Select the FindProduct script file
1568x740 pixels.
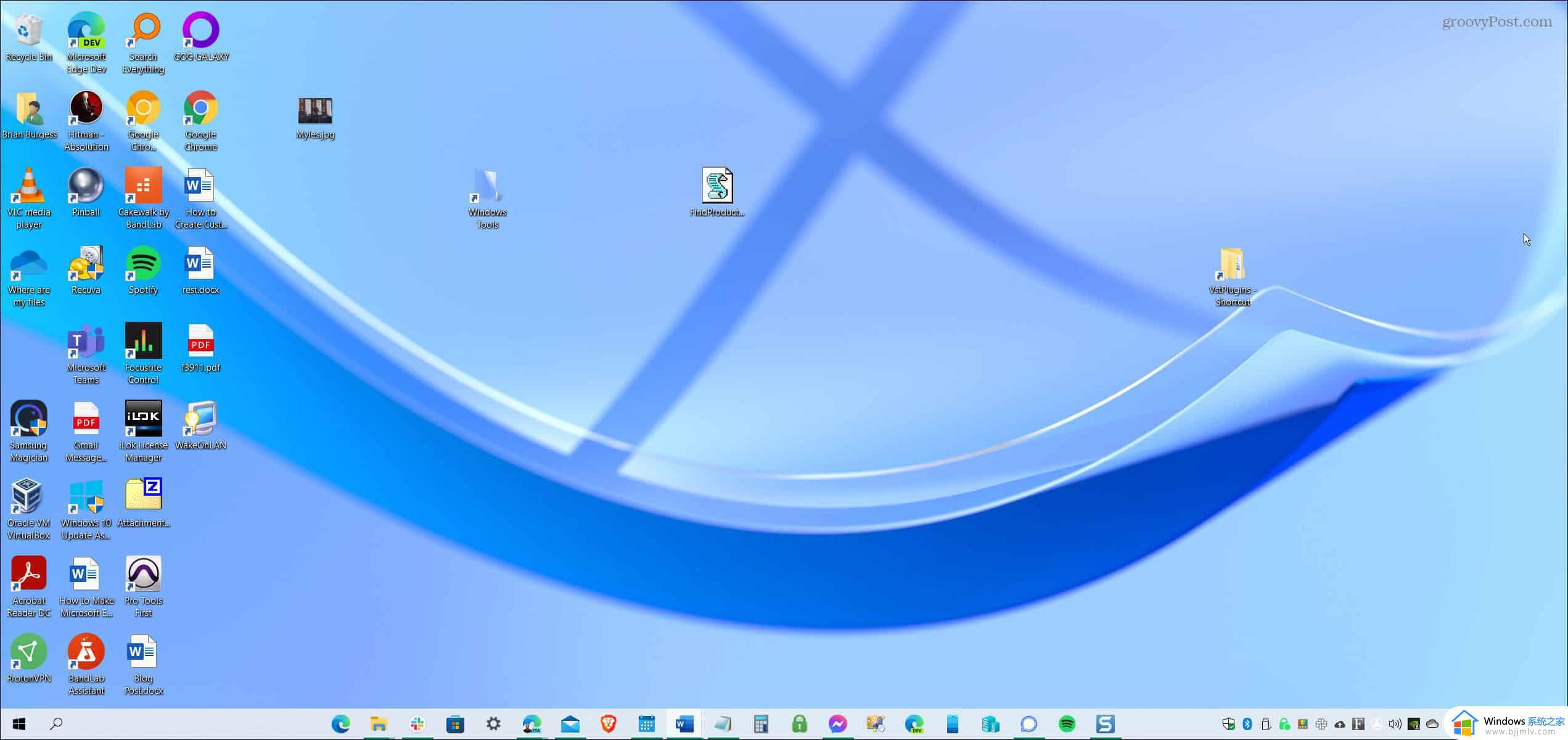coord(717,192)
